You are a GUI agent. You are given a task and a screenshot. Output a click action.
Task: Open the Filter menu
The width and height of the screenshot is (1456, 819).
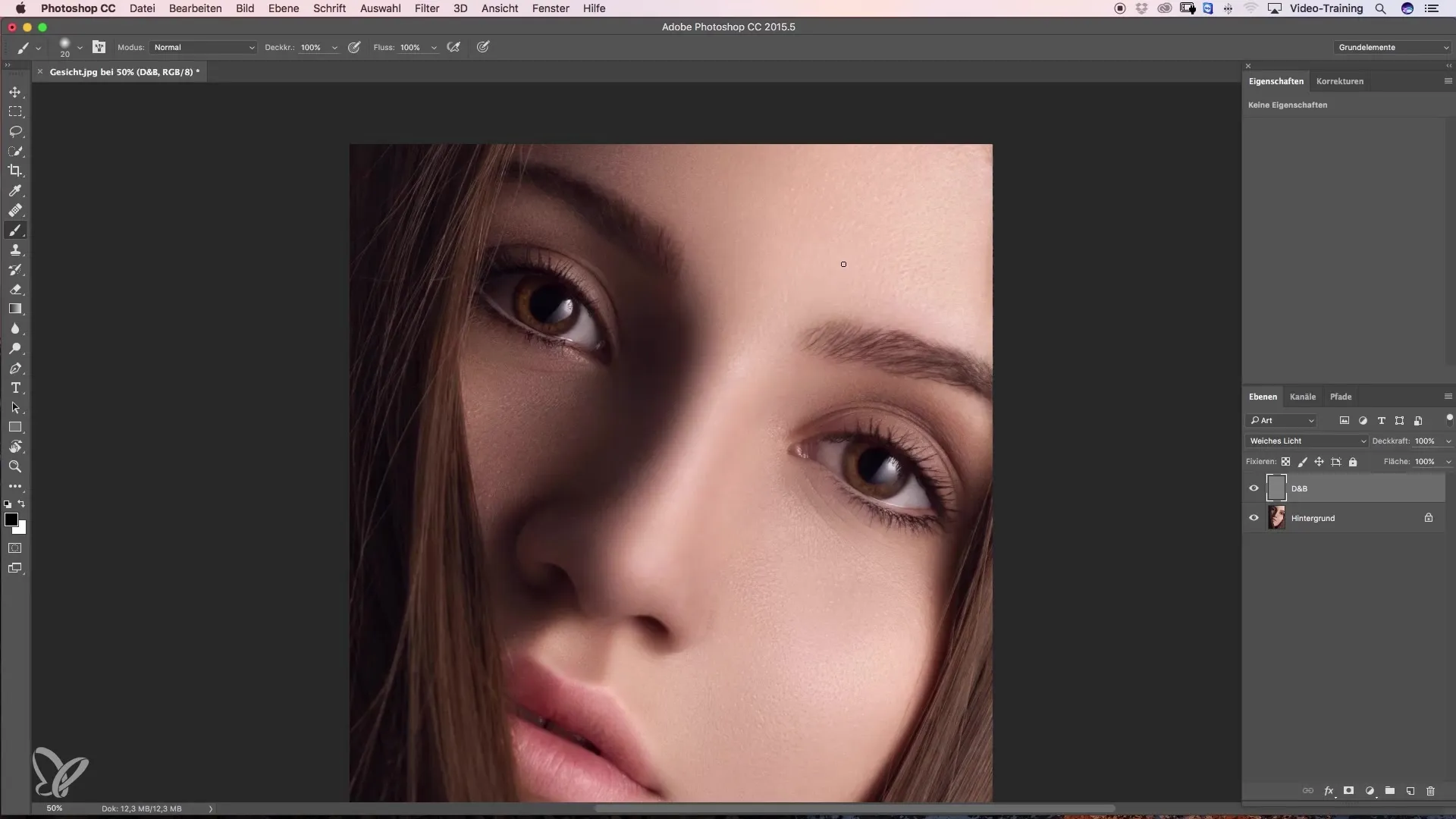(x=427, y=8)
